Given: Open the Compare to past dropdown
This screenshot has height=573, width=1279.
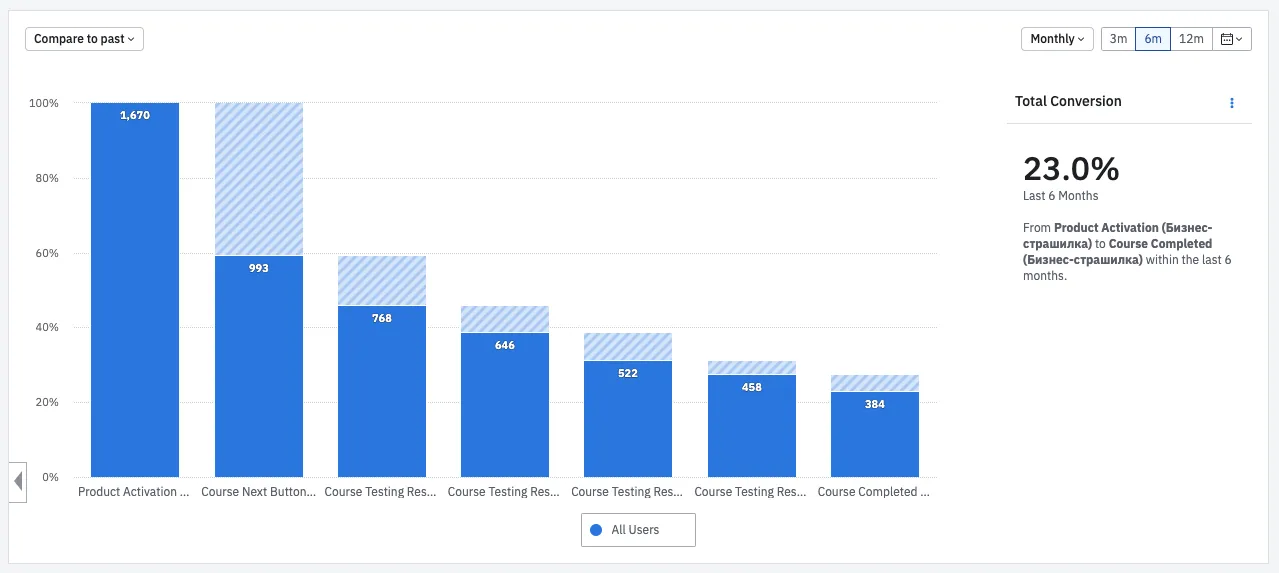Looking at the screenshot, I should pyautogui.click(x=85, y=39).
